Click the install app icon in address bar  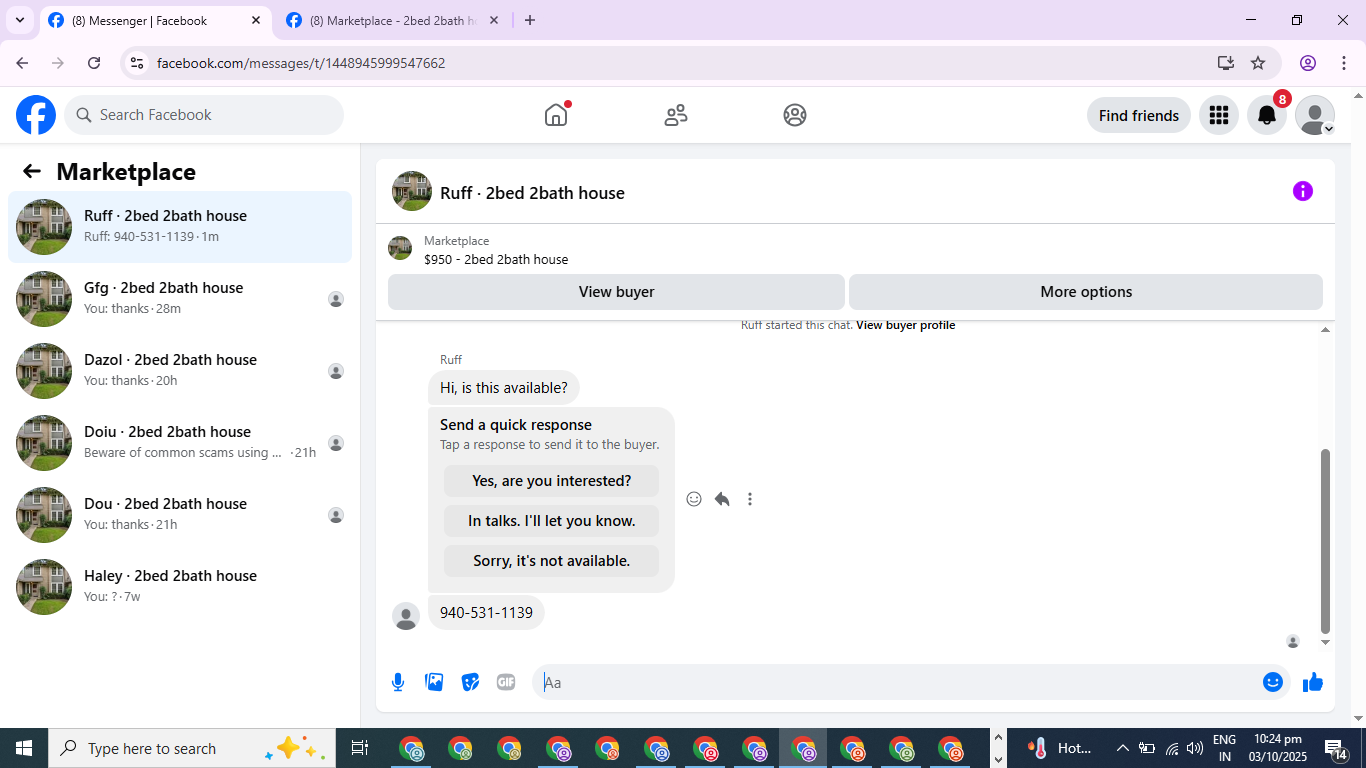tap(1226, 63)
